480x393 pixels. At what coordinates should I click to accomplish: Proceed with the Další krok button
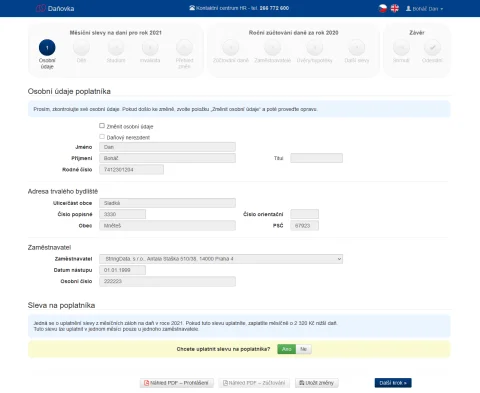(393, 383)
